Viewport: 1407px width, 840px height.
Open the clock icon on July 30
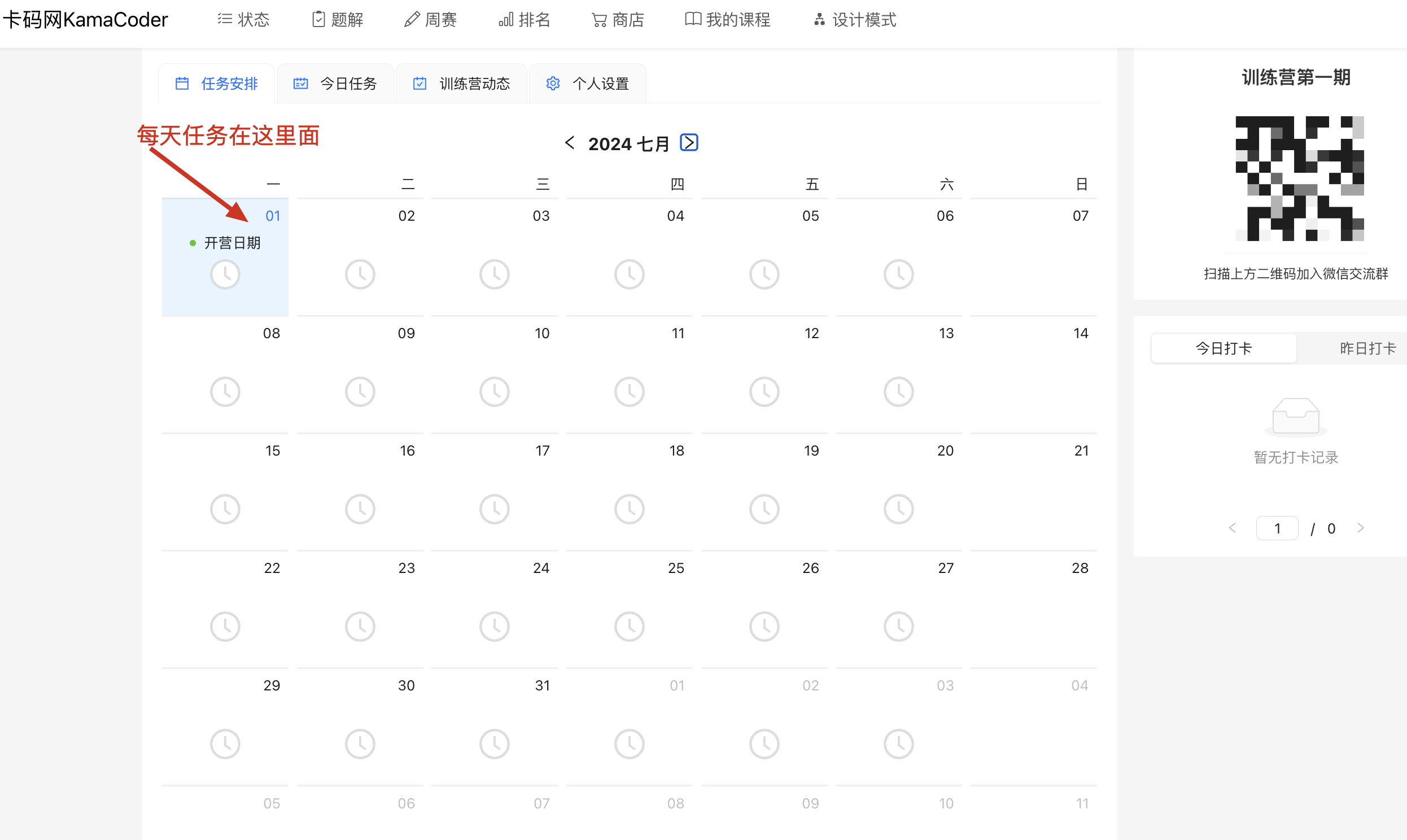click(x=360, y=744)
